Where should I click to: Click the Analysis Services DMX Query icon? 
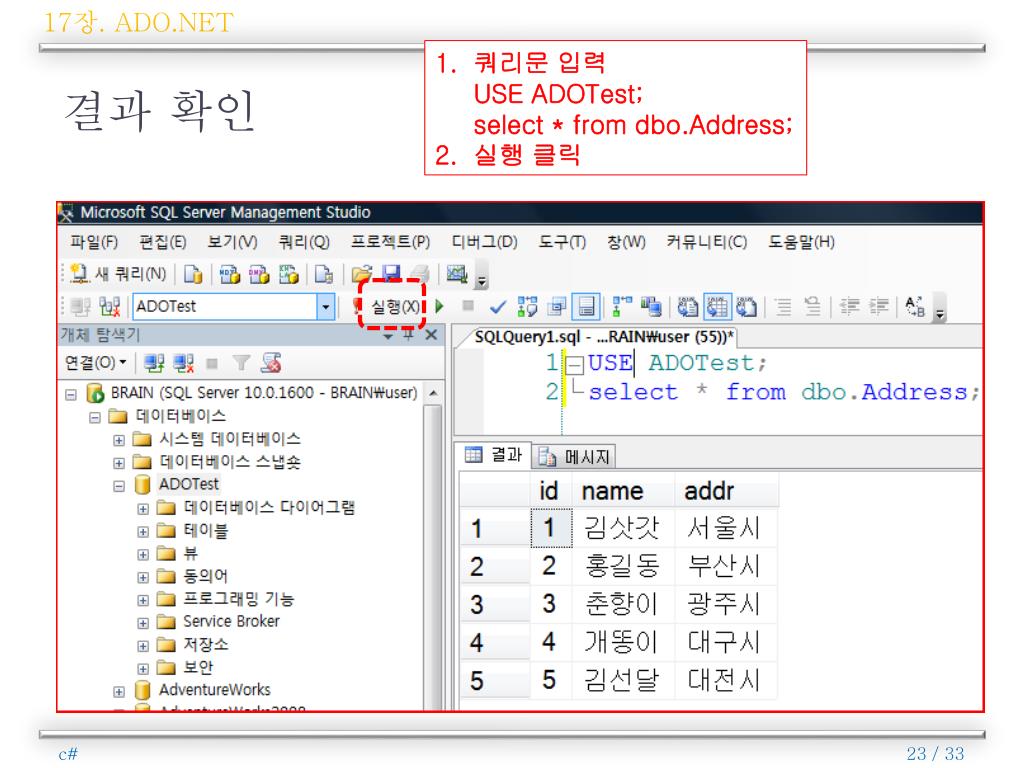point(259,274)
